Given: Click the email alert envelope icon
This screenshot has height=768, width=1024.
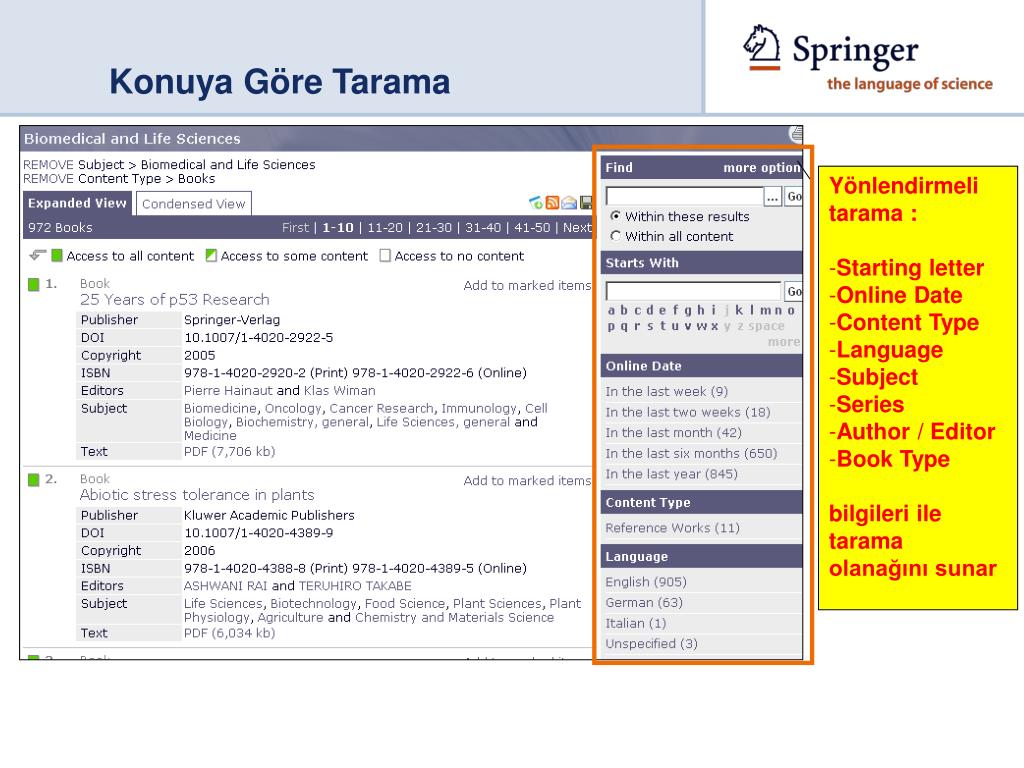Looking at the screenshot, I should tap(569, 203).
